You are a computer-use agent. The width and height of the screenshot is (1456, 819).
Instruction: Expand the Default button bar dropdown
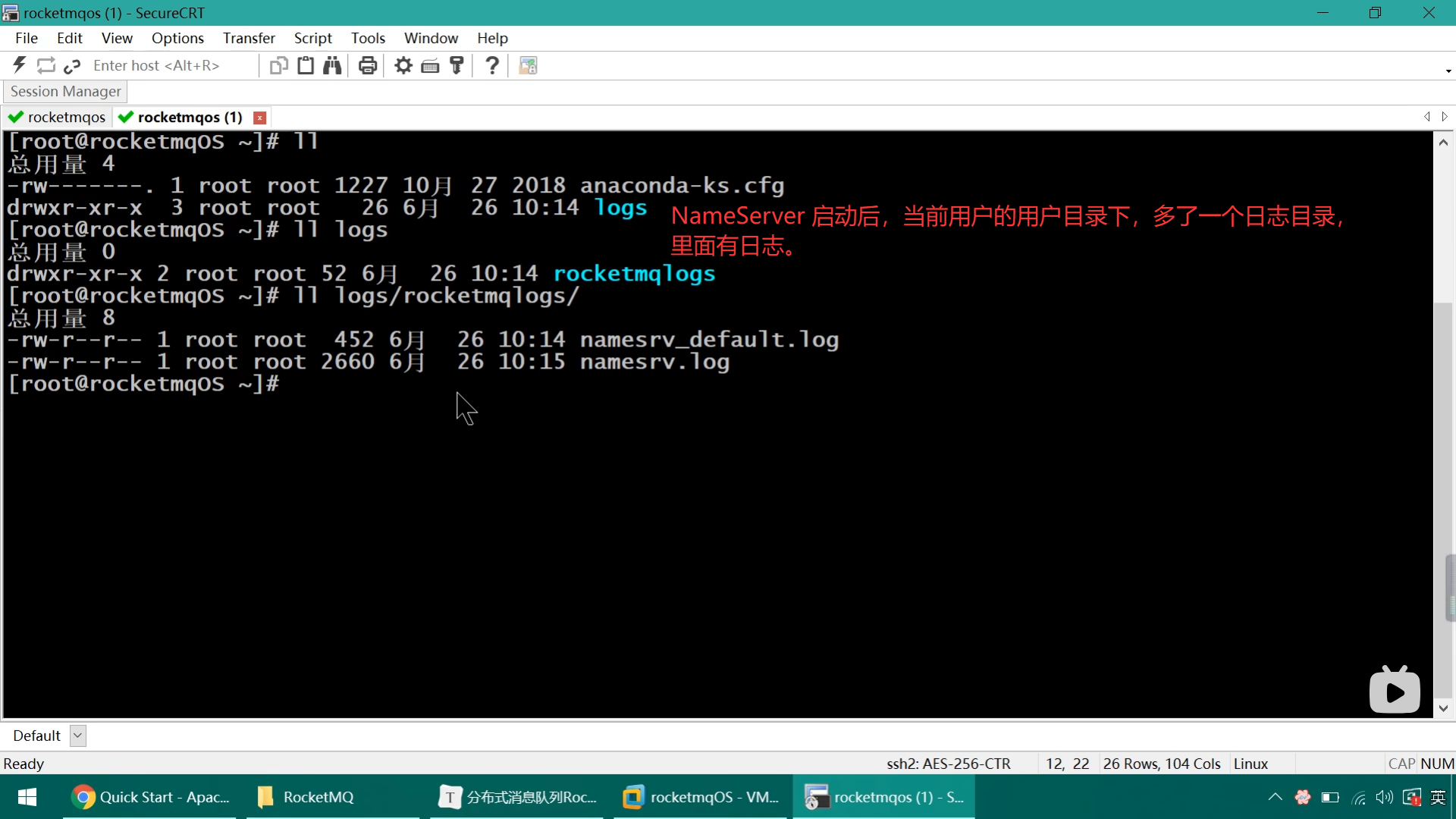click(x=77, y=736)
